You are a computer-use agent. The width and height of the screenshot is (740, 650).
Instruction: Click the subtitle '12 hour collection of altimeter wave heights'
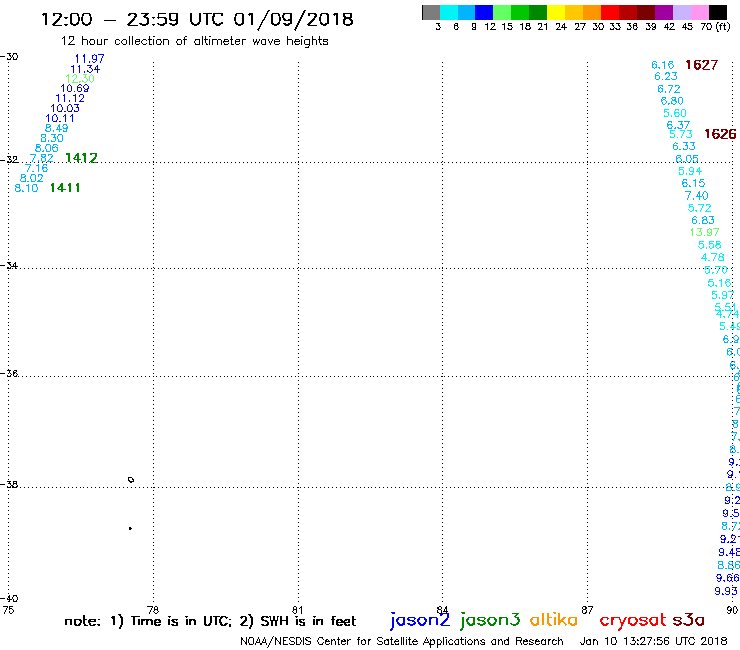[x=194, y=41]
